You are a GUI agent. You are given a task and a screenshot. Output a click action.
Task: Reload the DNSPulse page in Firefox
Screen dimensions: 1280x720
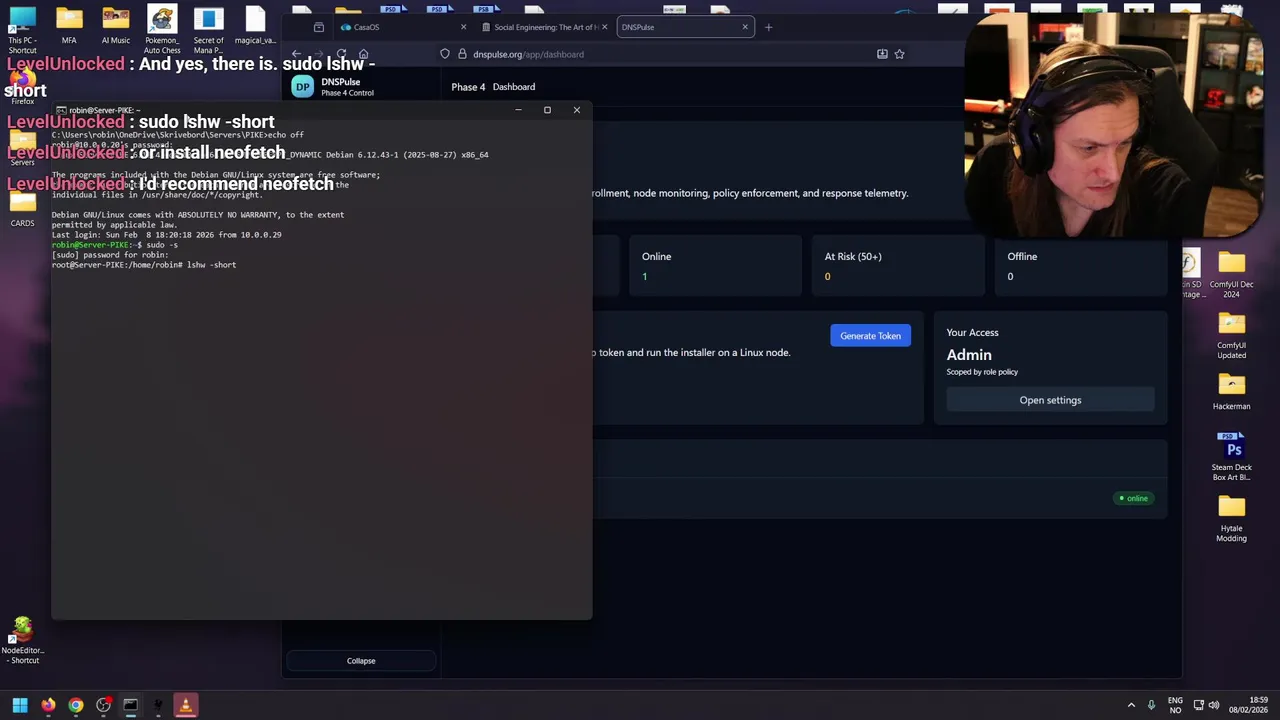(x=341, y=54)
